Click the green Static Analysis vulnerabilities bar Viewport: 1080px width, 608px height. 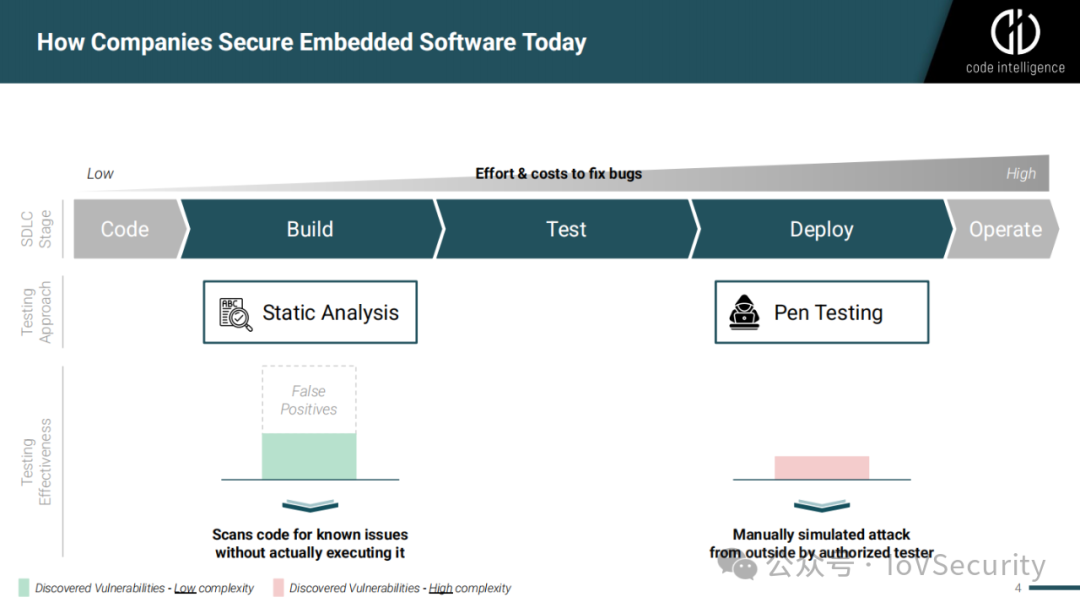309,456
